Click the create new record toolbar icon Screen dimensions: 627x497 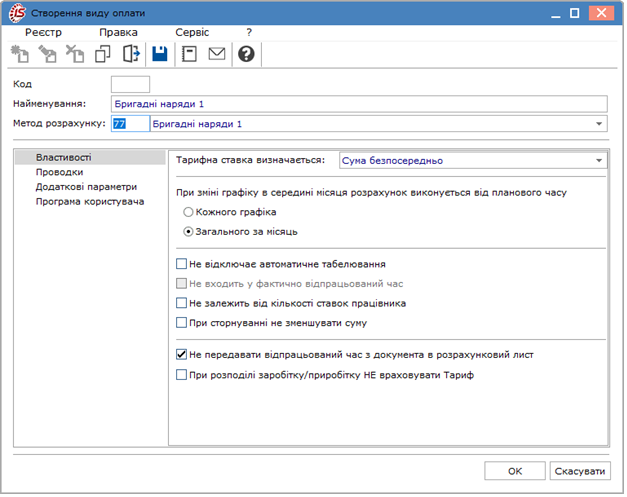click(19, 54)
